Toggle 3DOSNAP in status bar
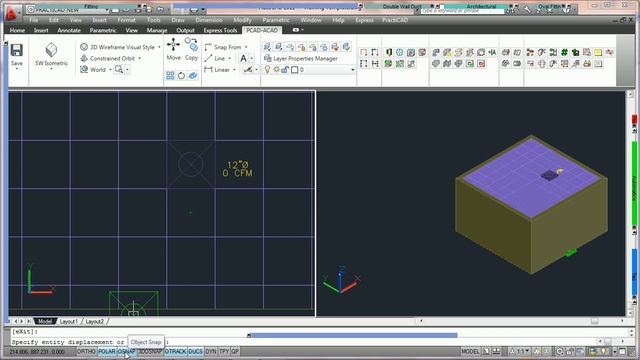The width and height of the screenshot is (640, 360). point(150,351)
